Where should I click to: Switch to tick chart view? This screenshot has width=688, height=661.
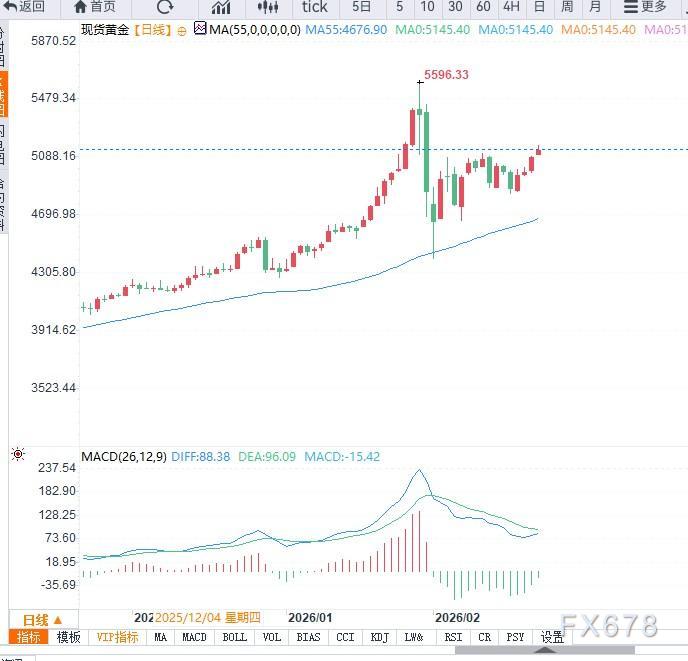(x=314, y=7)
